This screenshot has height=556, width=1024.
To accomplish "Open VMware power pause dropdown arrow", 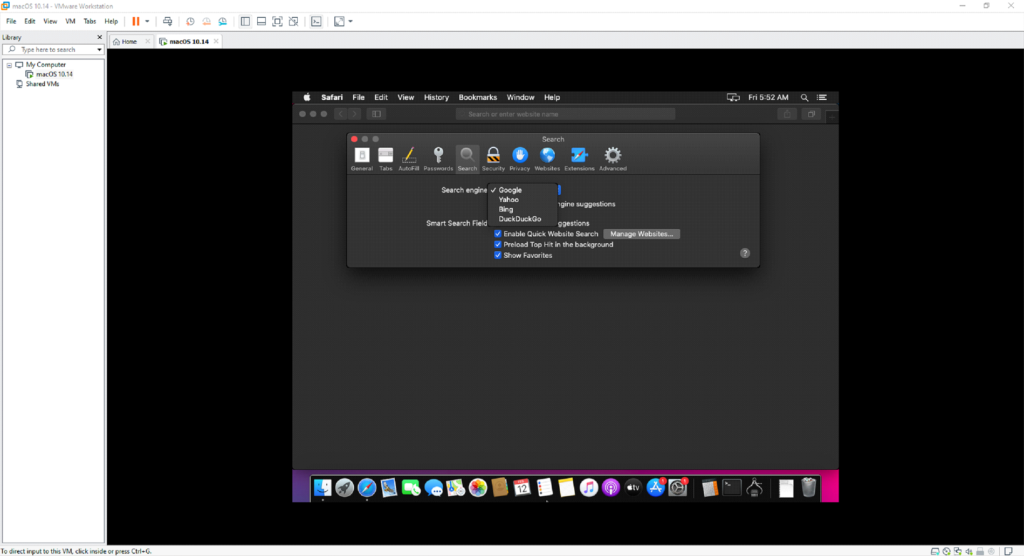I will (147, 22).
